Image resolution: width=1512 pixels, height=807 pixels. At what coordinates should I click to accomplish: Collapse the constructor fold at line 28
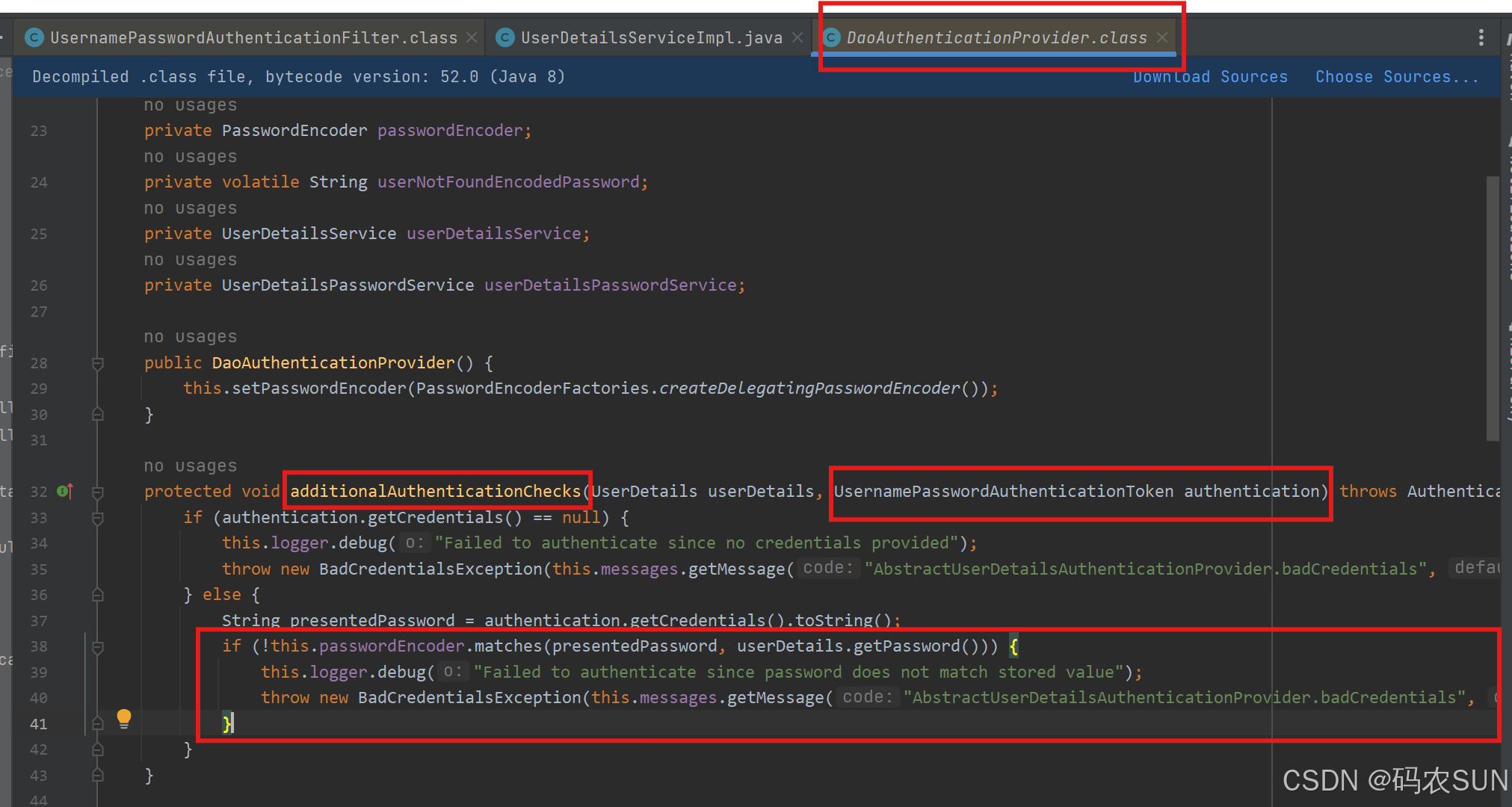(x=97, y=364)
